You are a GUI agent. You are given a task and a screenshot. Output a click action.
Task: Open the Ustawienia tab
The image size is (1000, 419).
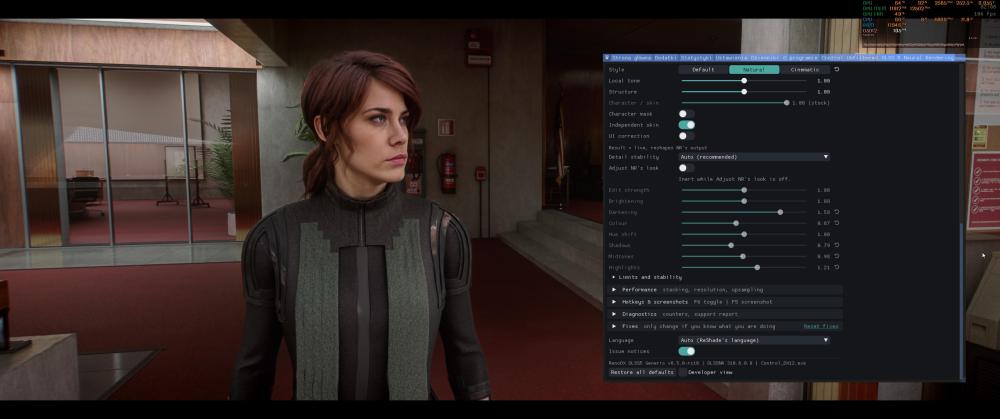click(732, 57)
